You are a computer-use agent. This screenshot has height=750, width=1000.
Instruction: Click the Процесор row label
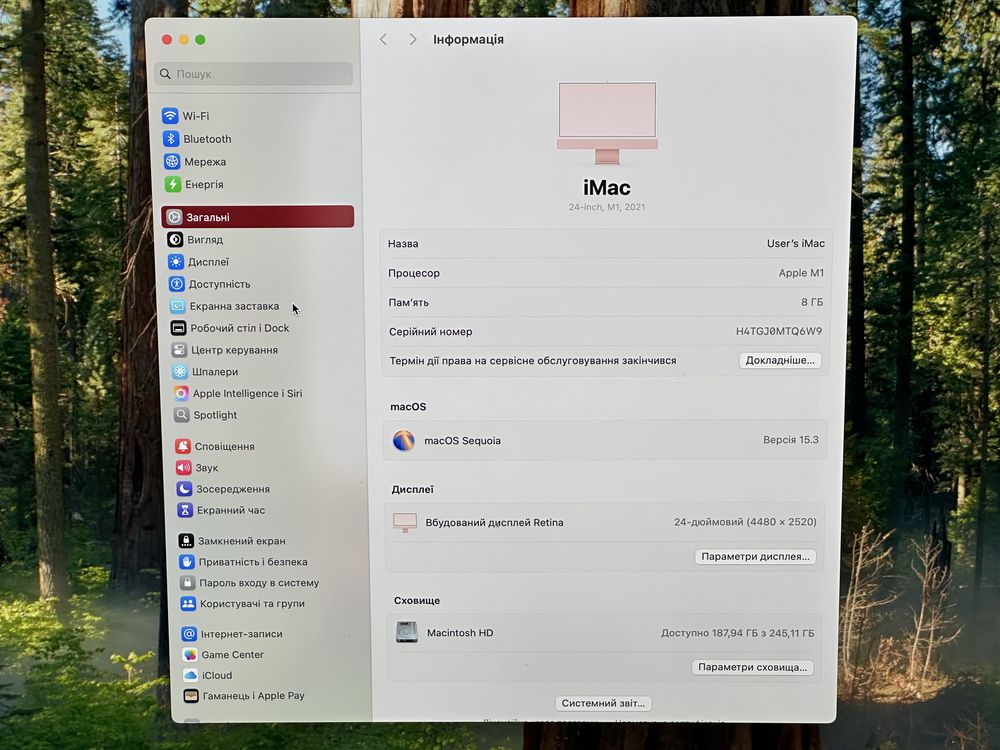pos(414,273)
